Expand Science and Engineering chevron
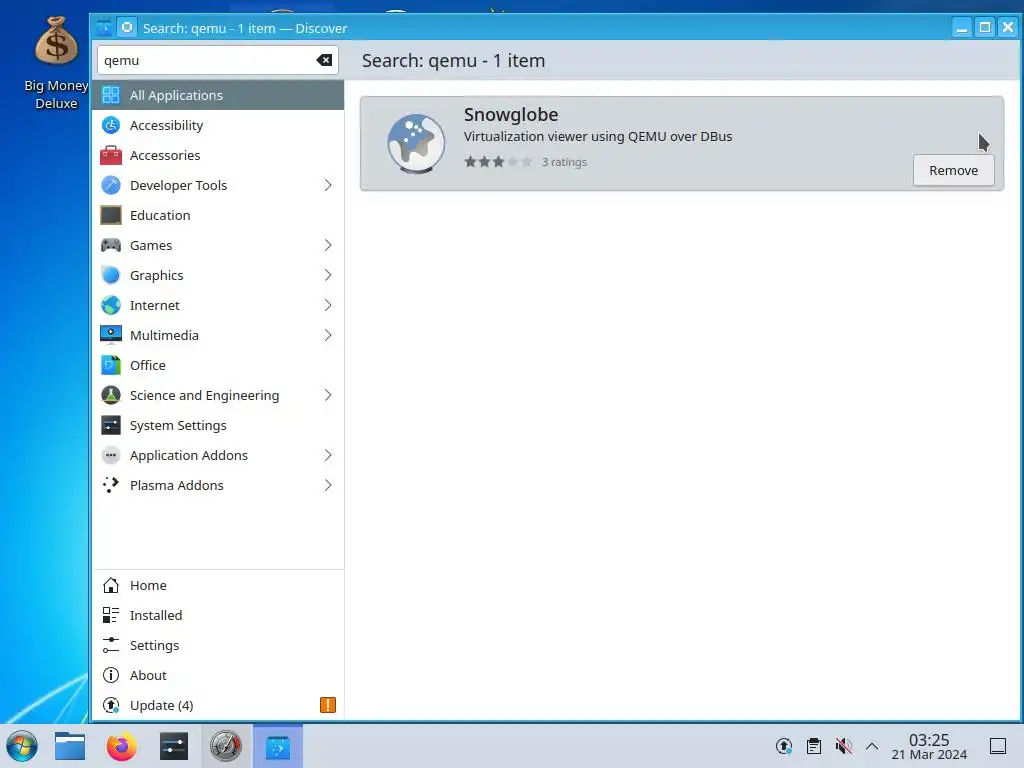This screenshot has height=768, width=1024. pos(328,395)
